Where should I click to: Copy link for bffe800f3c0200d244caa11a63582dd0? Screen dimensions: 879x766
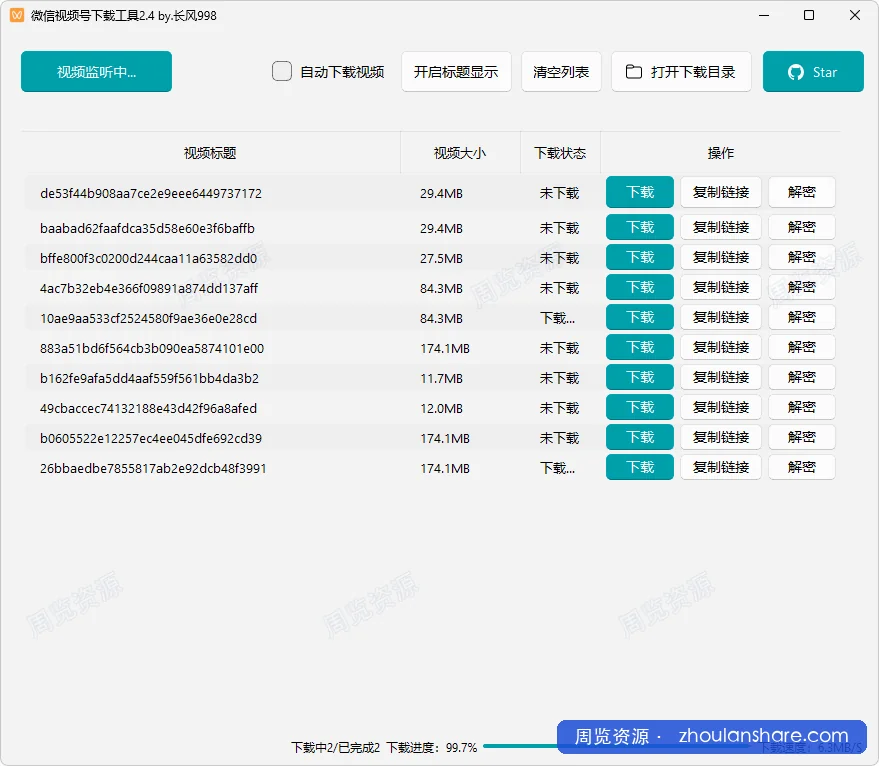click(x=721, y=257)
